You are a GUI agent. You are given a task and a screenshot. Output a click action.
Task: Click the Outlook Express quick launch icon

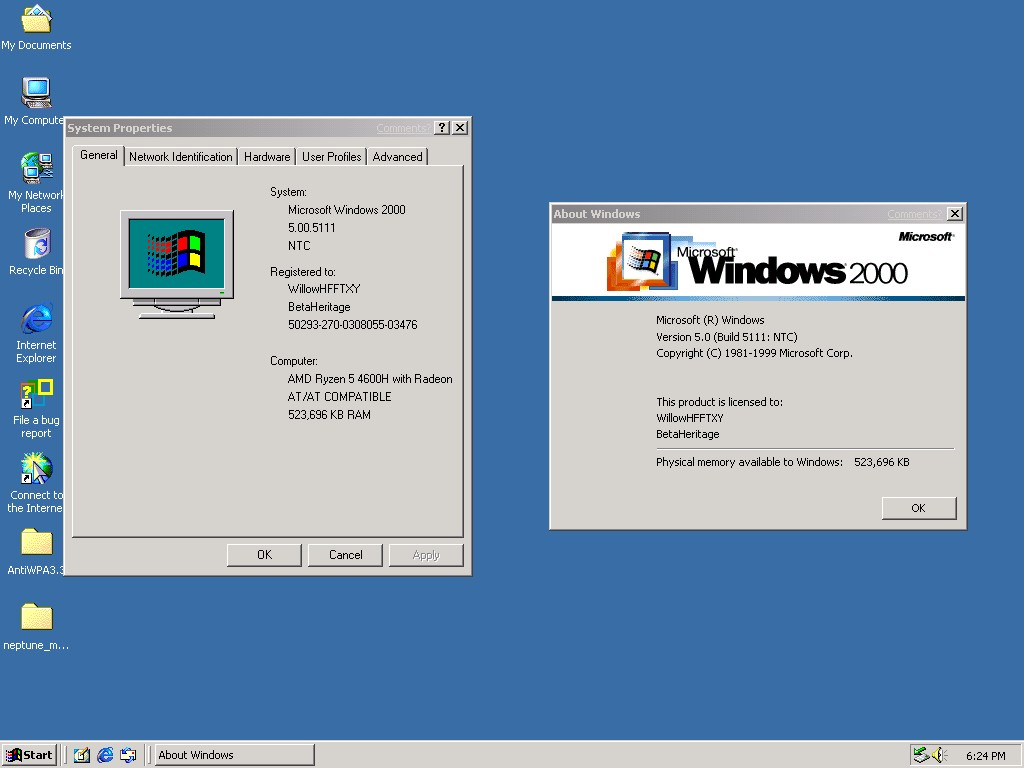(x=129, y=755)
